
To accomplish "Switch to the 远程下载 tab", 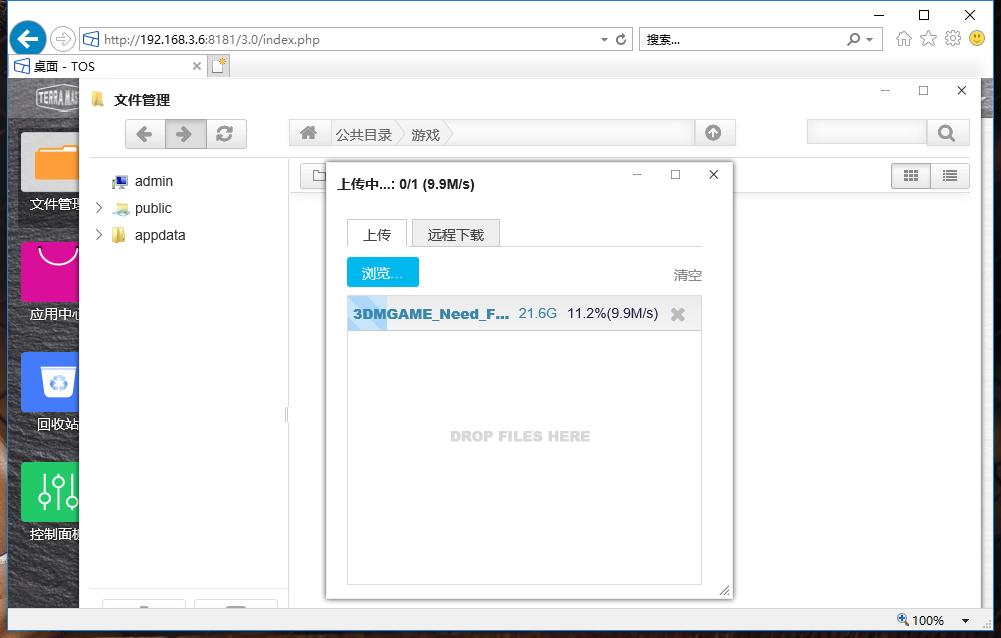I will click(456, 234).
